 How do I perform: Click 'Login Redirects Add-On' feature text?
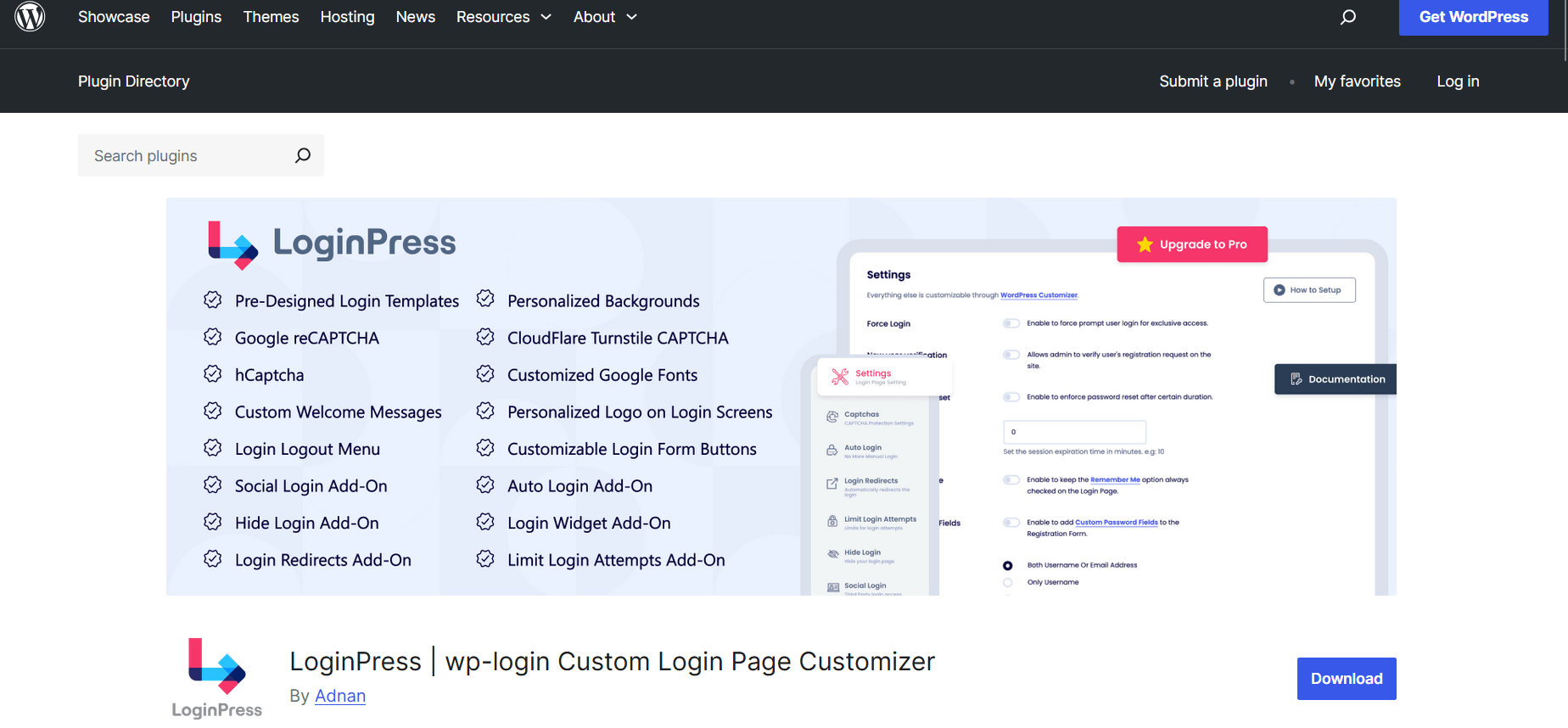click(x=323, y=560)
